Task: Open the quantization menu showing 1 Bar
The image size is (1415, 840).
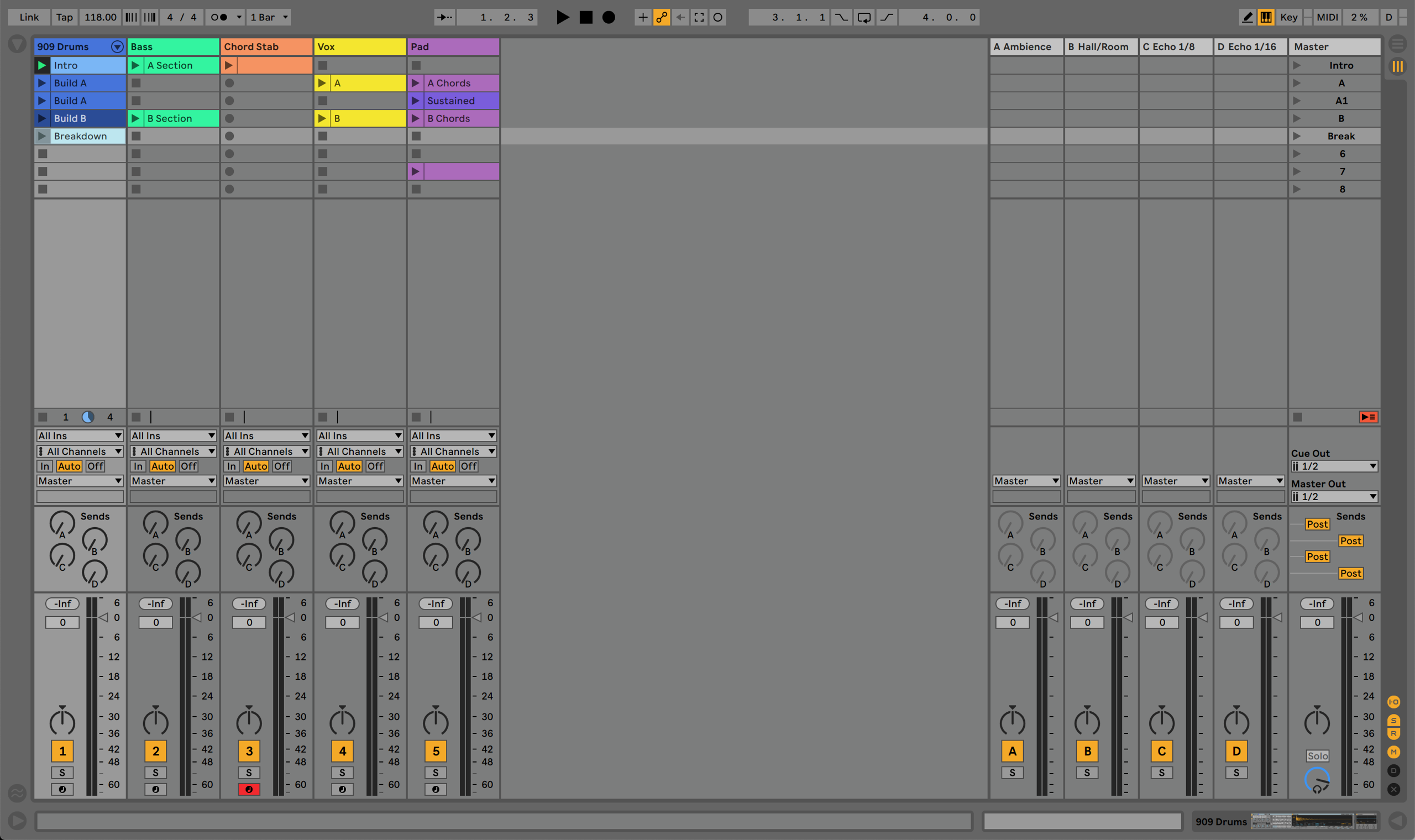Action: pyautogui.click(x=269, y=17)
